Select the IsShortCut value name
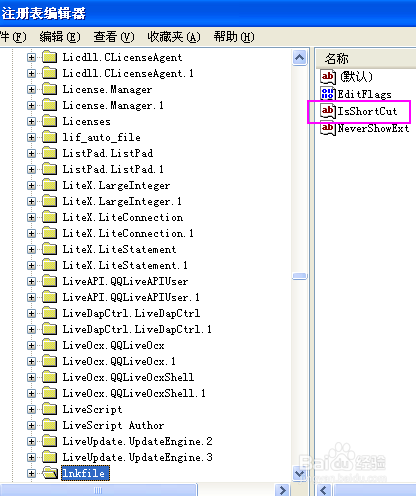 [x=367, y=111]
